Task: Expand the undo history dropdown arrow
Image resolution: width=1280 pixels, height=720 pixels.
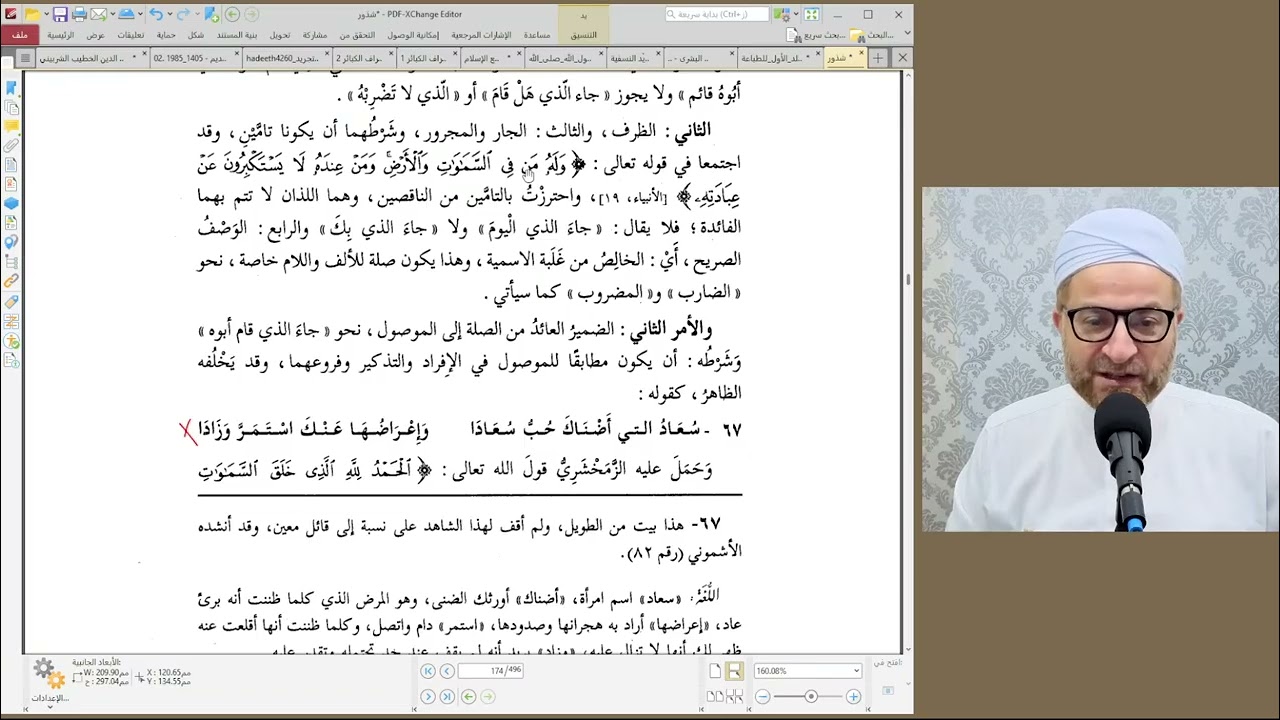Action: 168,14
